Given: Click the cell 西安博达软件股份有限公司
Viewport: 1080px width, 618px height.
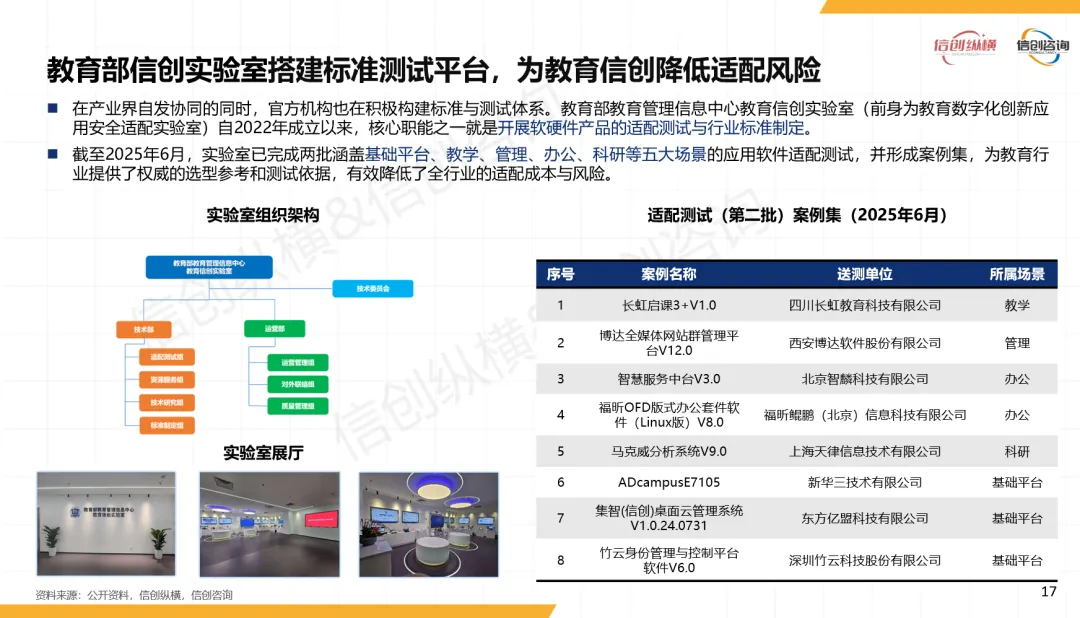Looking at the screenshot, I should point(864,342).
